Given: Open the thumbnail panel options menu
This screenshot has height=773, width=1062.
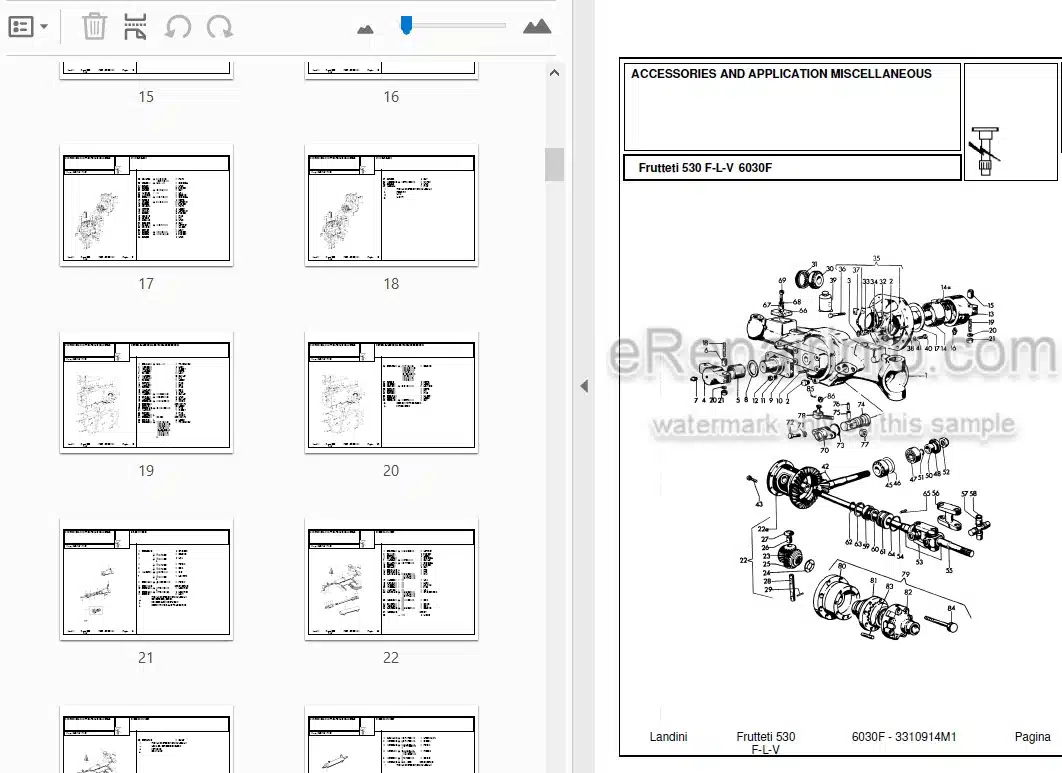Looking at the screenshot, I should (28, 27).
